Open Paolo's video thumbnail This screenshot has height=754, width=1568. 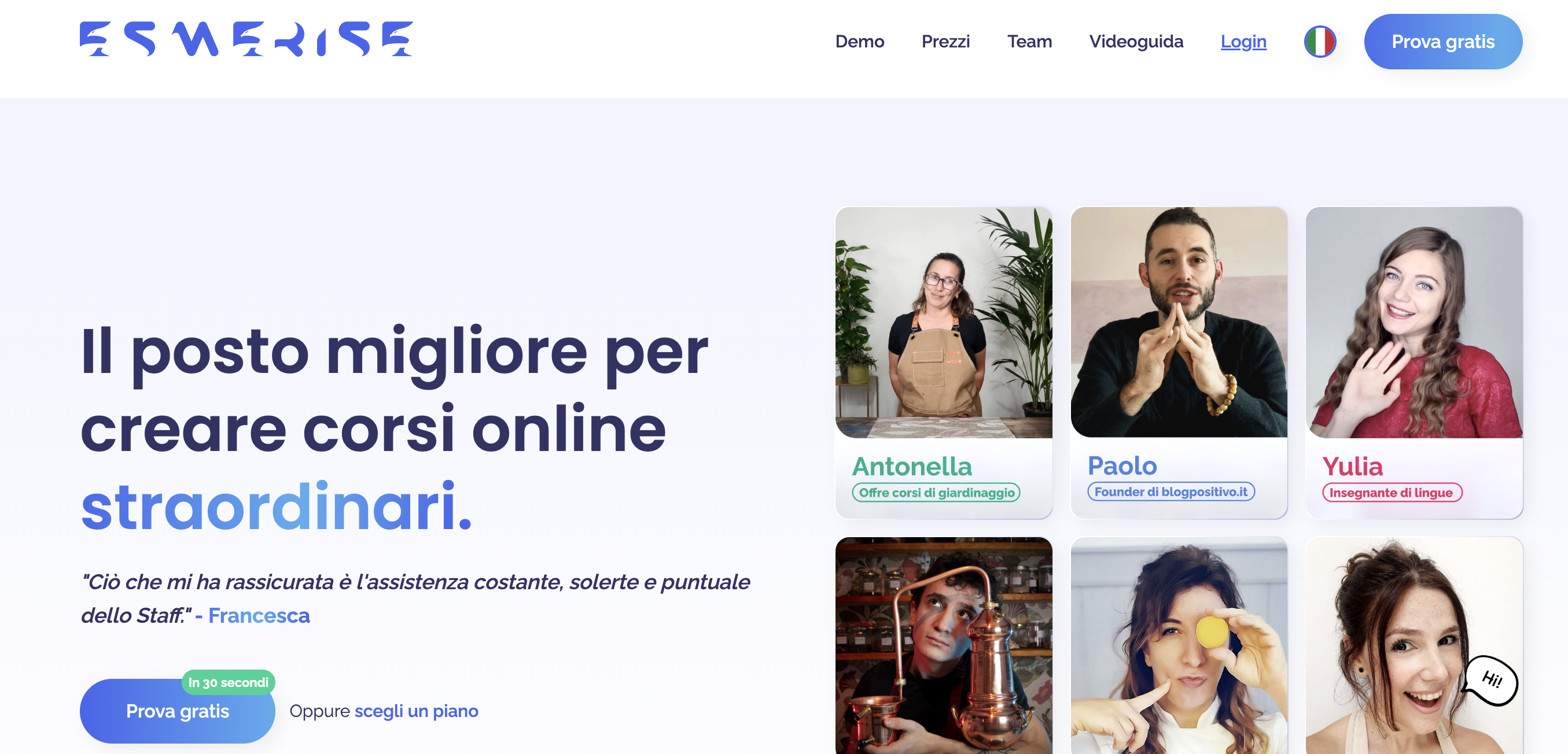tap(1179, 322)
